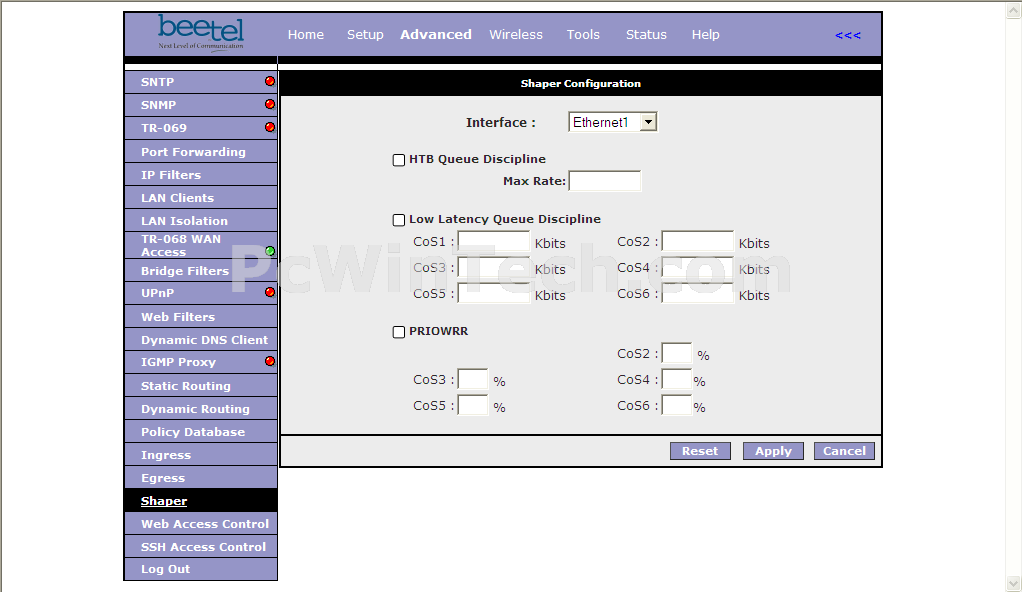
Task: Open Static Routing in the sidebar
Action: 201,385
